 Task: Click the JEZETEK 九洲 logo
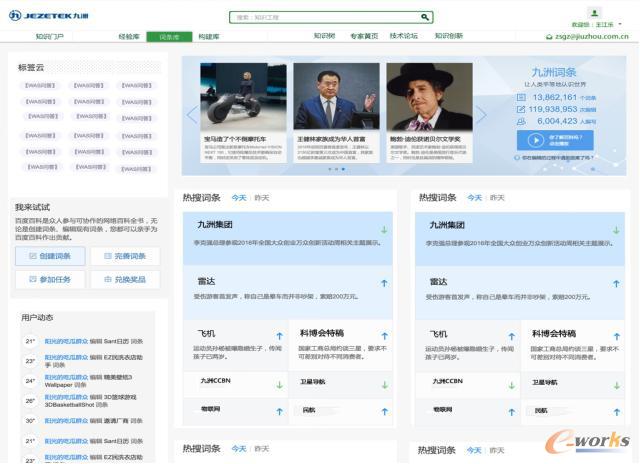[x=49, y=16]
